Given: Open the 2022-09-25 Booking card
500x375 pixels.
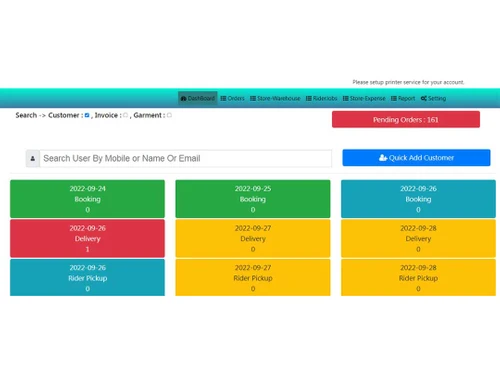Looking at the screenshot, I should click(253, 199).
